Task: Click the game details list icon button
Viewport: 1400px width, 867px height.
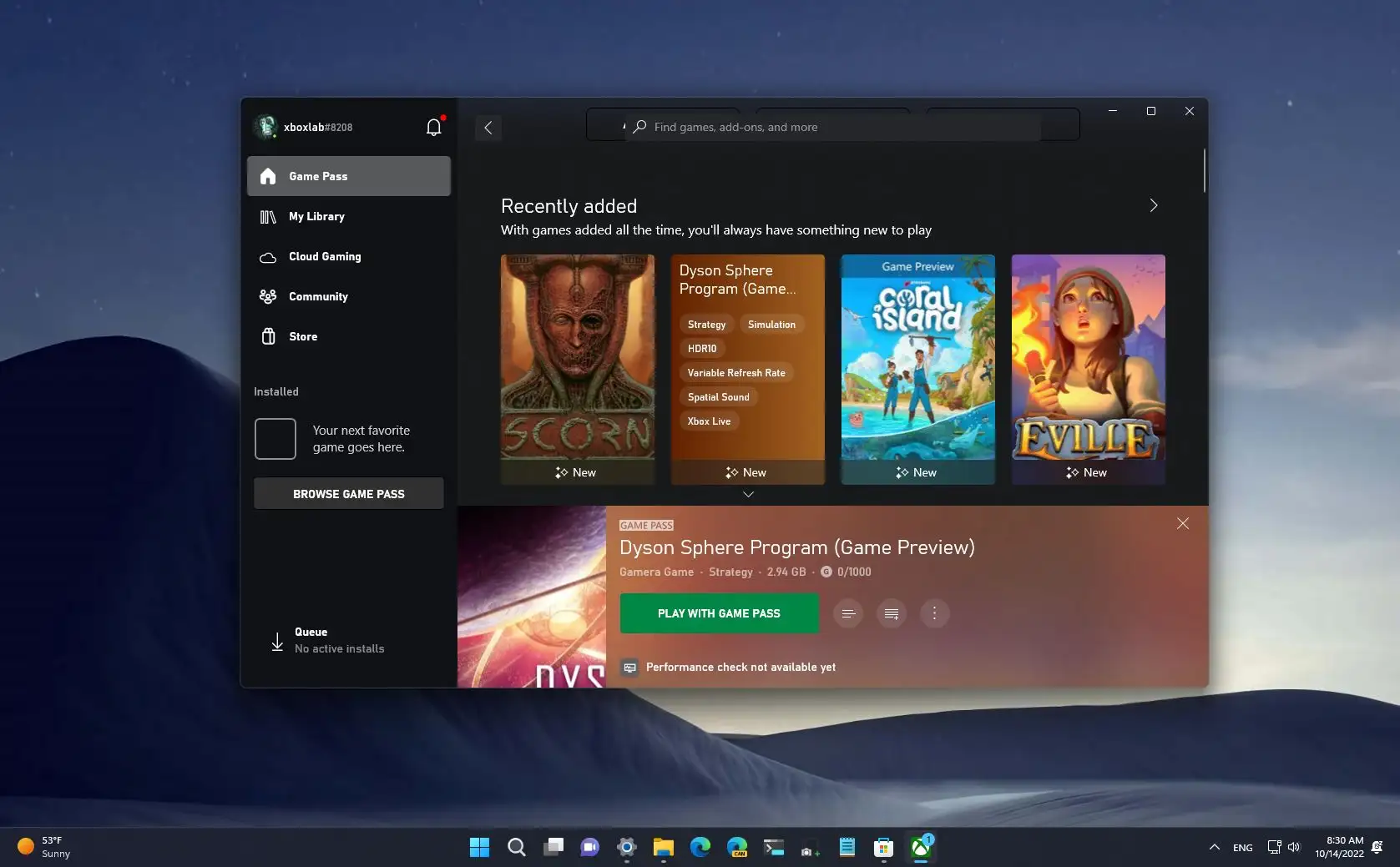Action: [848, 614]
